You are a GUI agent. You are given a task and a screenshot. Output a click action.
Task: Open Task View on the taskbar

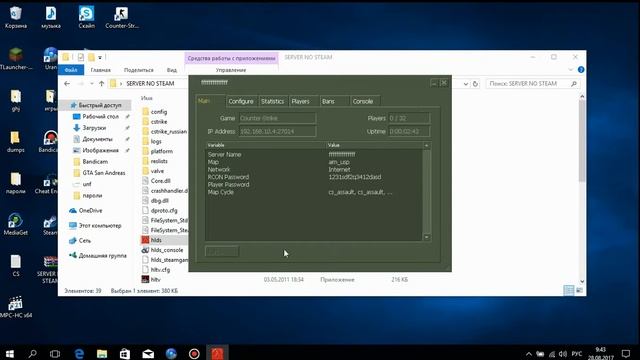55,353
